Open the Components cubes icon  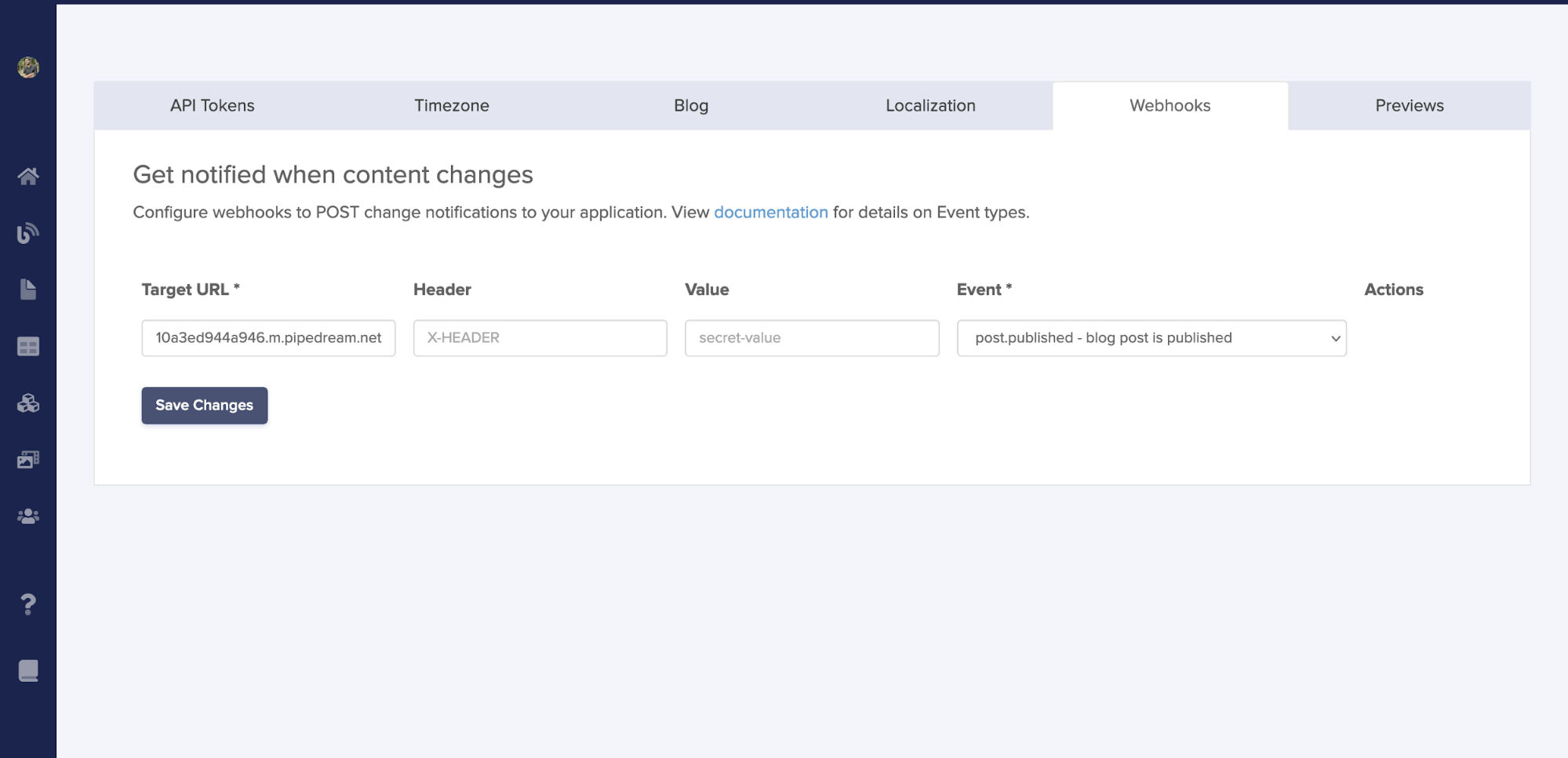coord(28,403)
